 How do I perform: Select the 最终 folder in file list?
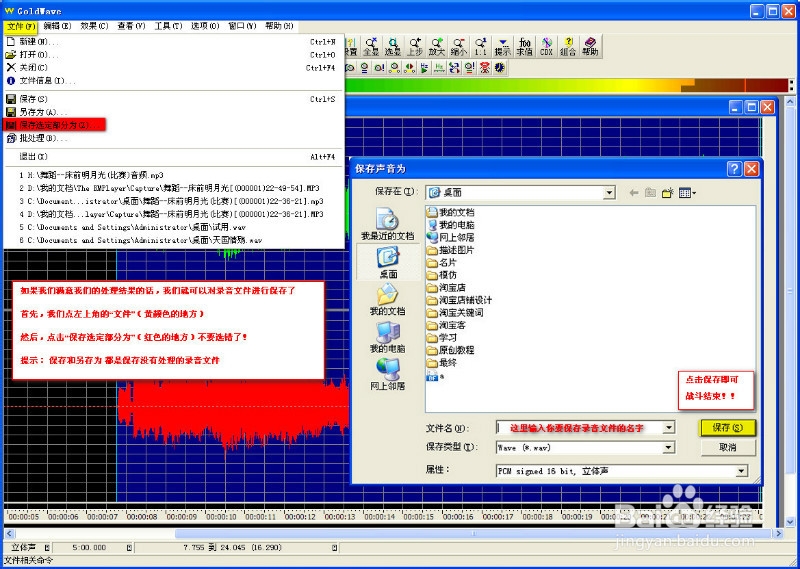[442, 363]
